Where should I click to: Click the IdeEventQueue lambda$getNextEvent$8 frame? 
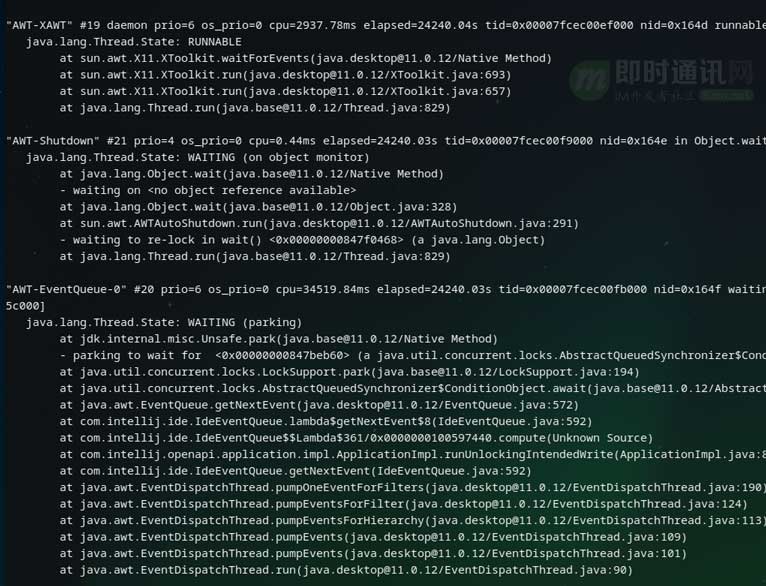click(326, 421)
